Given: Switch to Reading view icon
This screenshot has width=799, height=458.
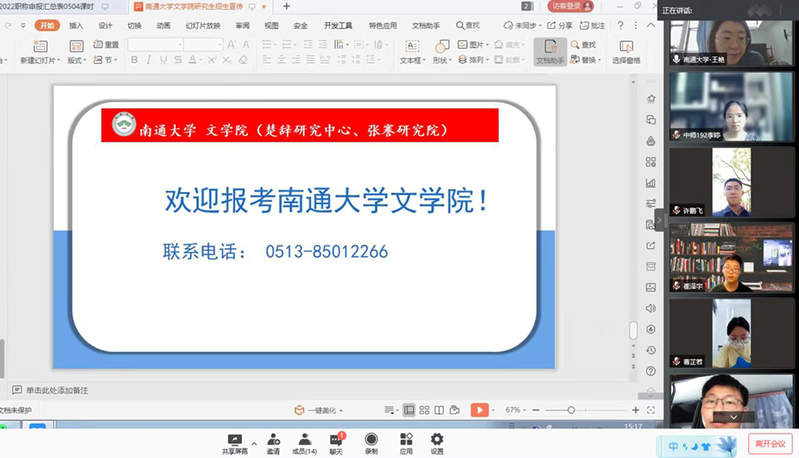Looking at the screenshot, I should [439, 410].
